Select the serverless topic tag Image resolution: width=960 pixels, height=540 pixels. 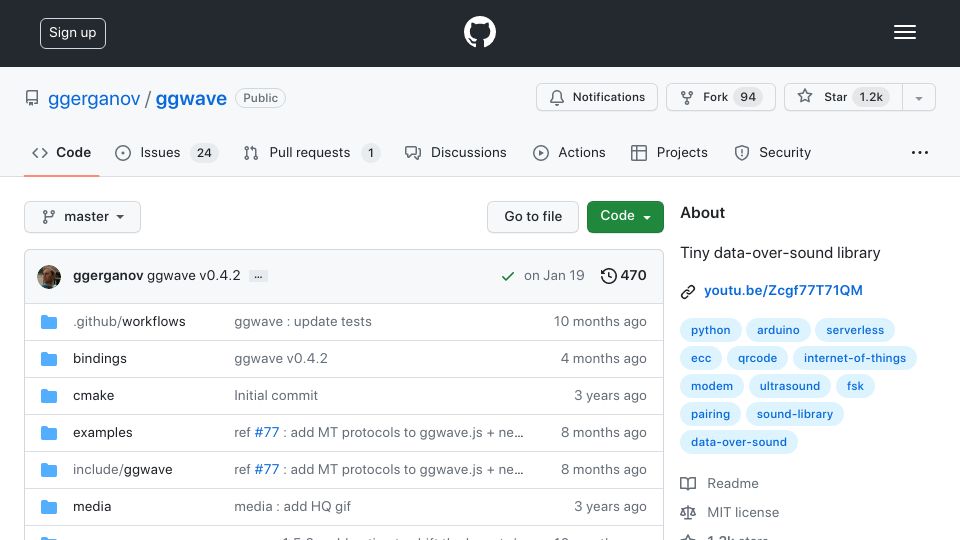(x=855, y=330)
